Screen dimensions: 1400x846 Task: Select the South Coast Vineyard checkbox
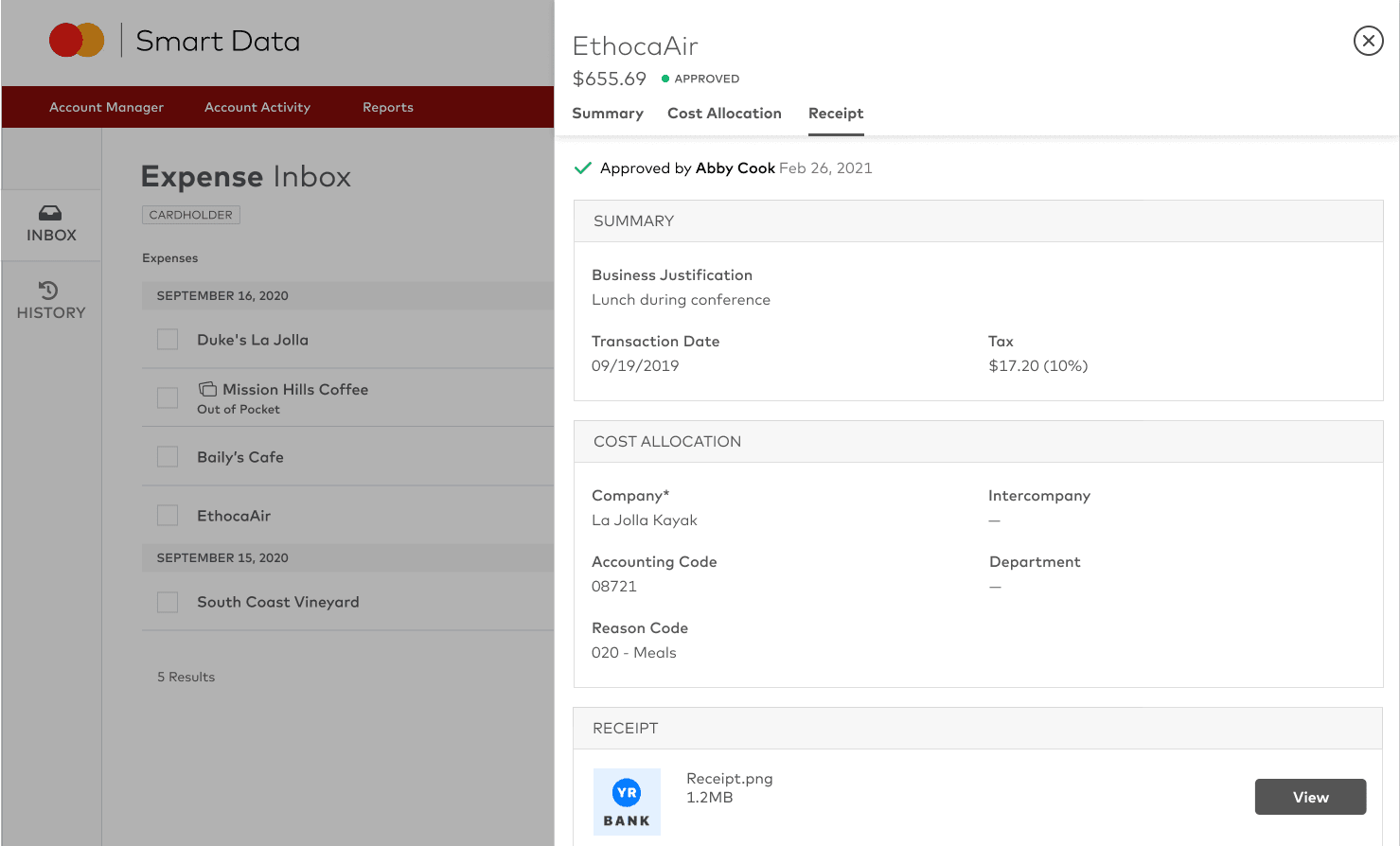tap(168, 602)
